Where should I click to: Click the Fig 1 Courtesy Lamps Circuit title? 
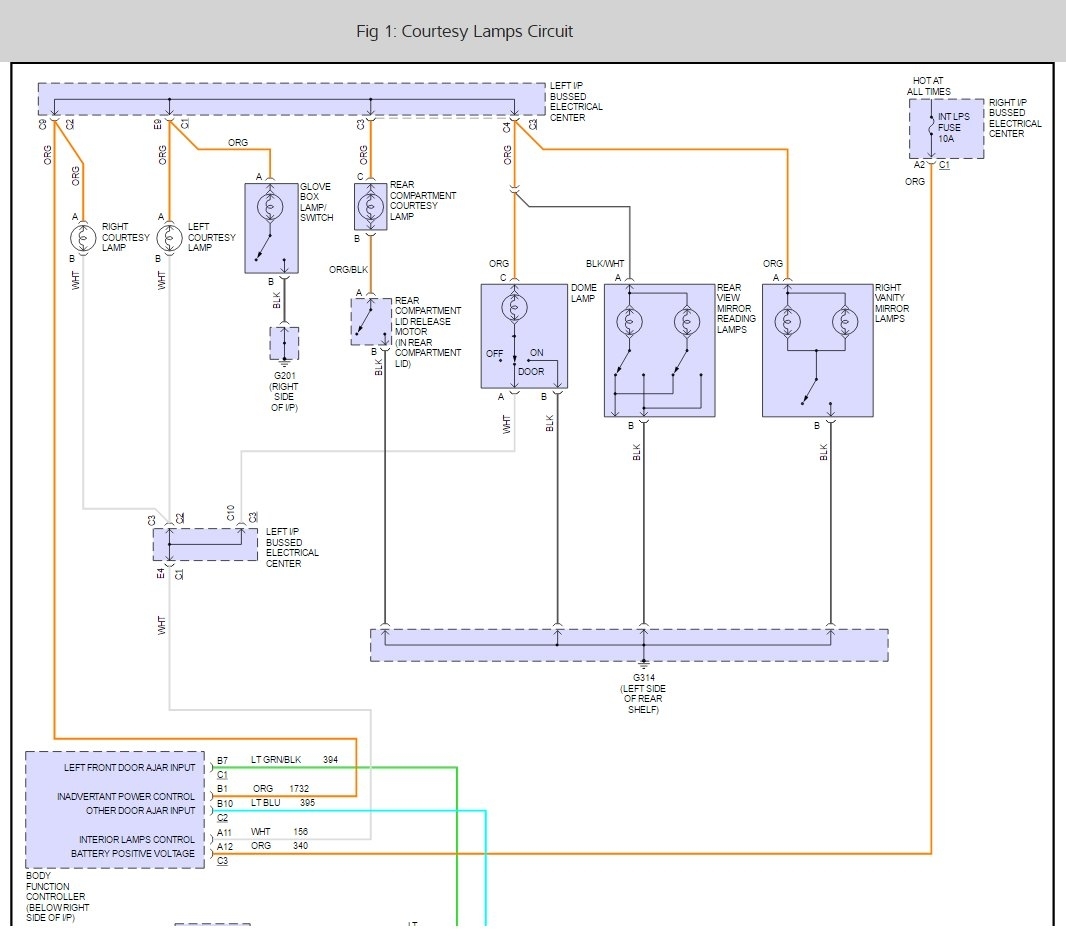click(x=464, y=31)
